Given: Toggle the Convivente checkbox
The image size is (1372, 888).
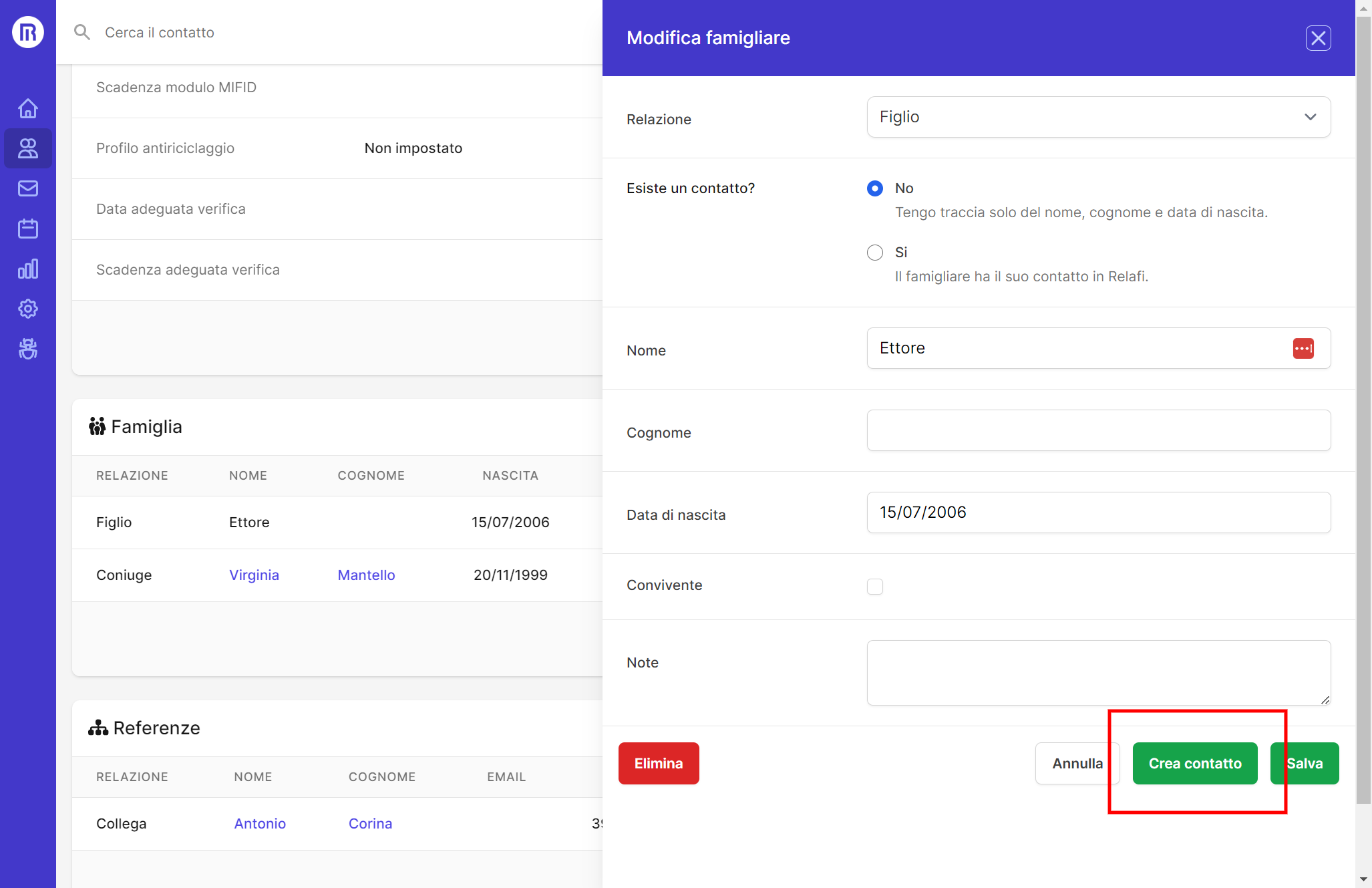Looking at the screenshot, I should [x=874, y=586].
